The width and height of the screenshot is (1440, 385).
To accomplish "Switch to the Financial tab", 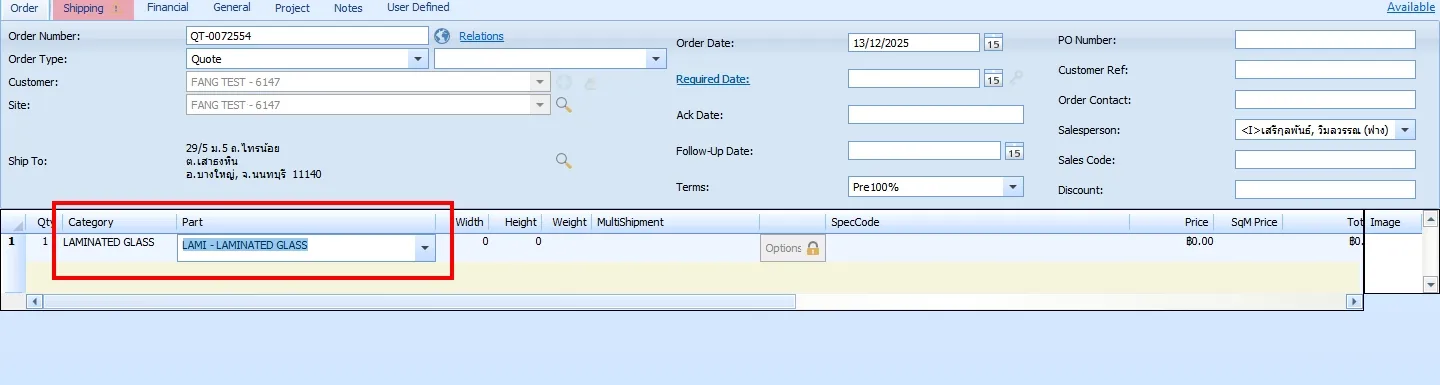I will point(168,7).
